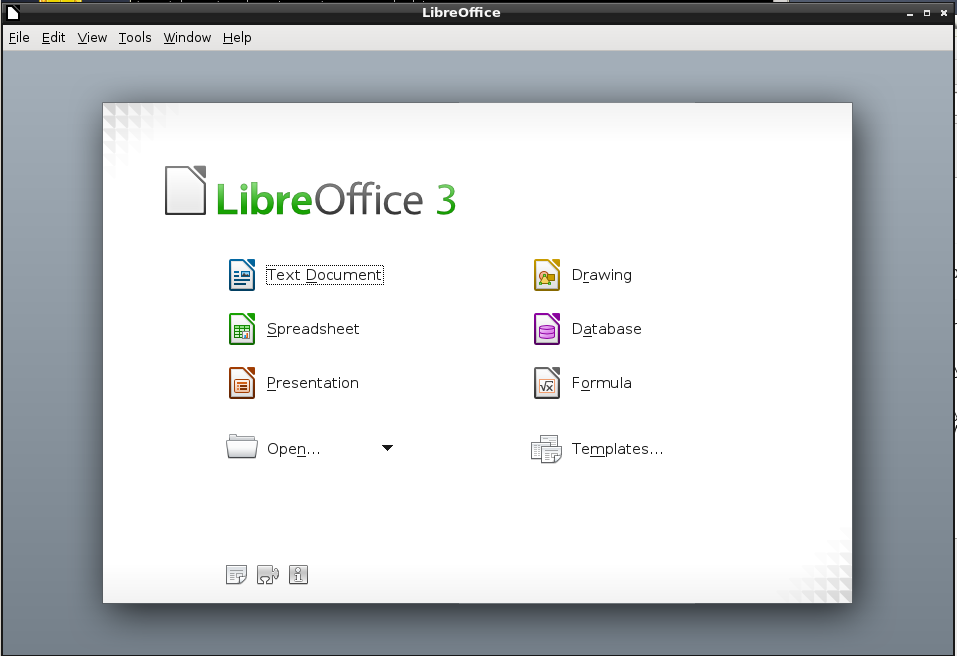
Task: Click the Formula icon
Action: tap(547, 383)
